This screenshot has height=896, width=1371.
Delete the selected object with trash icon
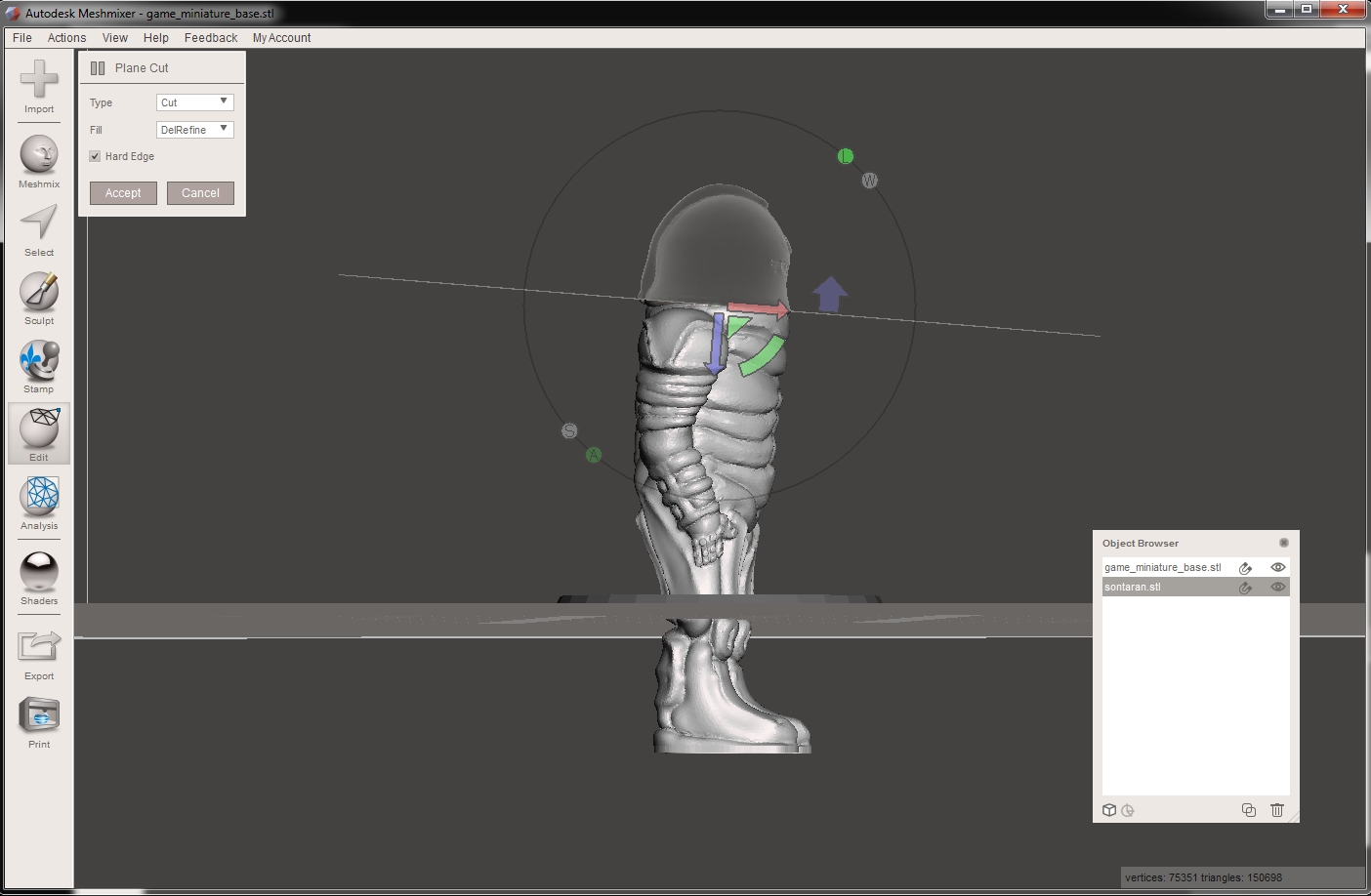(x=1277, y=810)
